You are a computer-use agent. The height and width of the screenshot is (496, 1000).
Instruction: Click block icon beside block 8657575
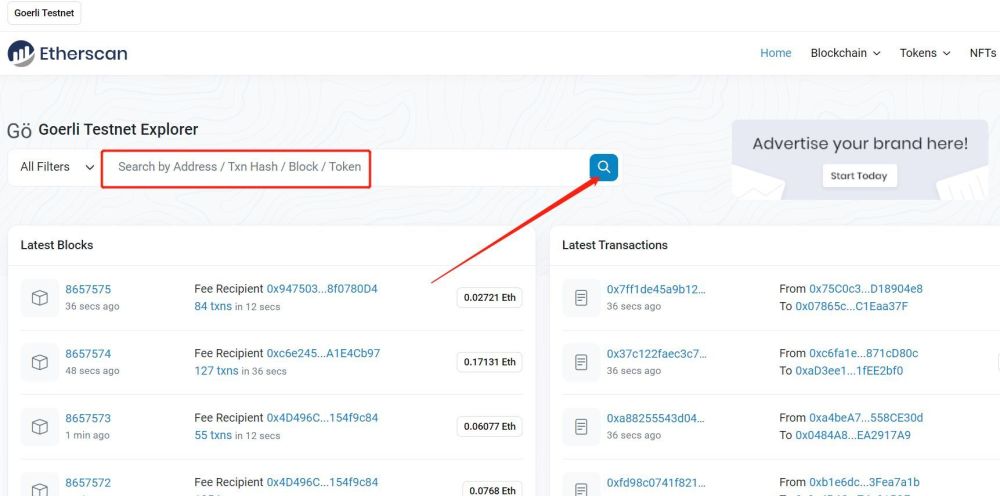[x=40, y=298]
